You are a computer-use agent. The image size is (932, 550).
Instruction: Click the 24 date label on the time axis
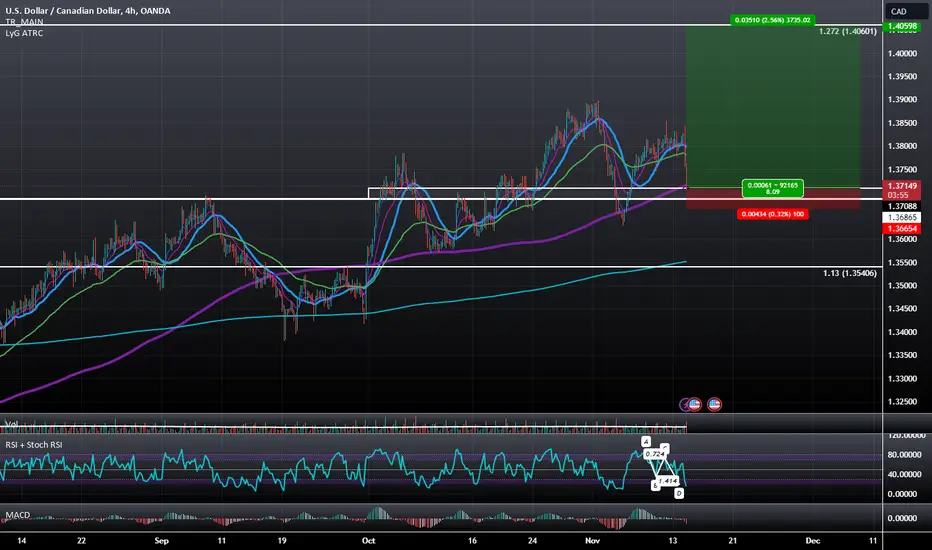(x=532, y=540)
